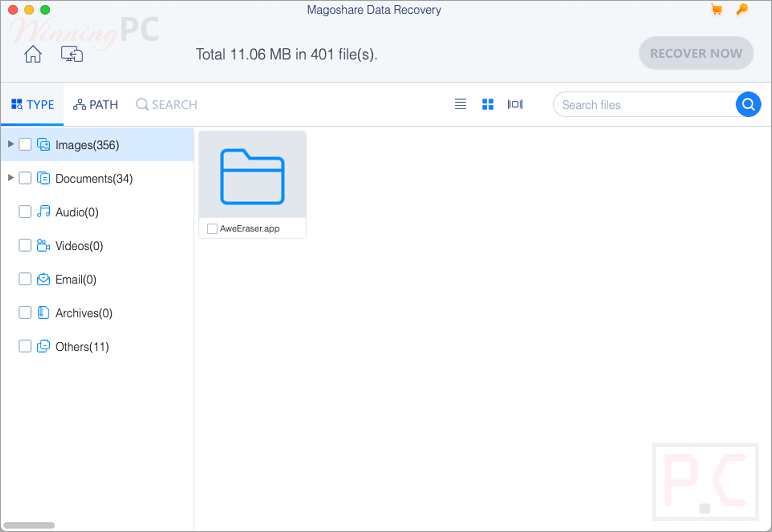The image size is (772, 532).
Task: Click the blue search magnifier button
Action: tap(748, 104)
